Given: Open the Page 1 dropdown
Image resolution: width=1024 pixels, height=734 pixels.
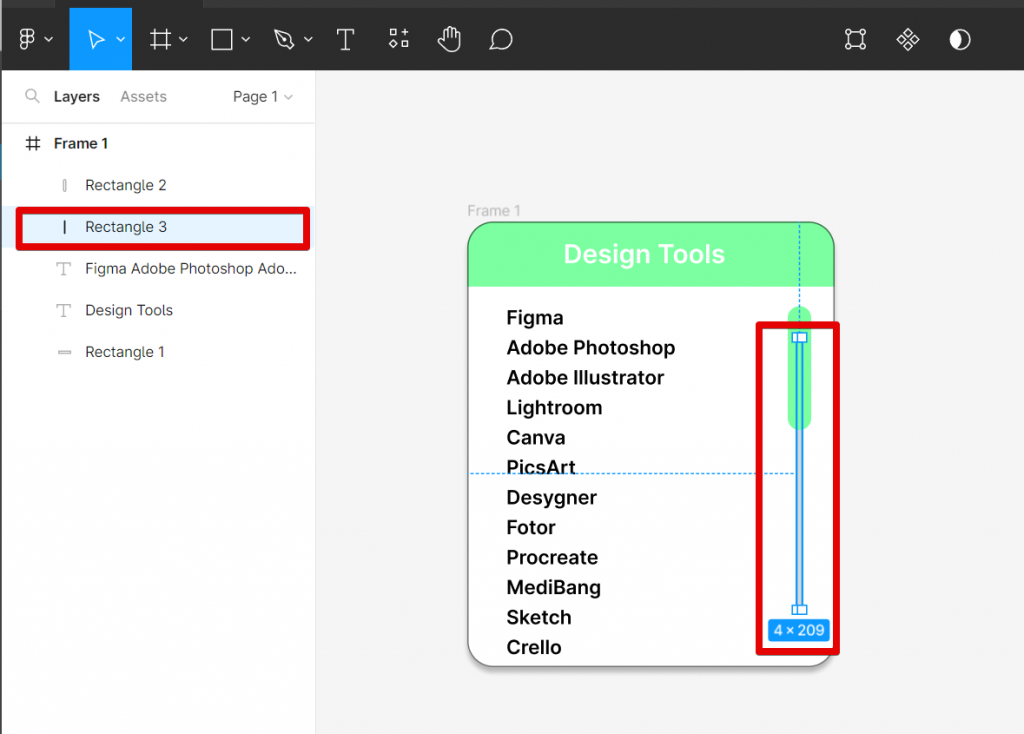Looking at the screenshot, I should [x=263, y=97].
